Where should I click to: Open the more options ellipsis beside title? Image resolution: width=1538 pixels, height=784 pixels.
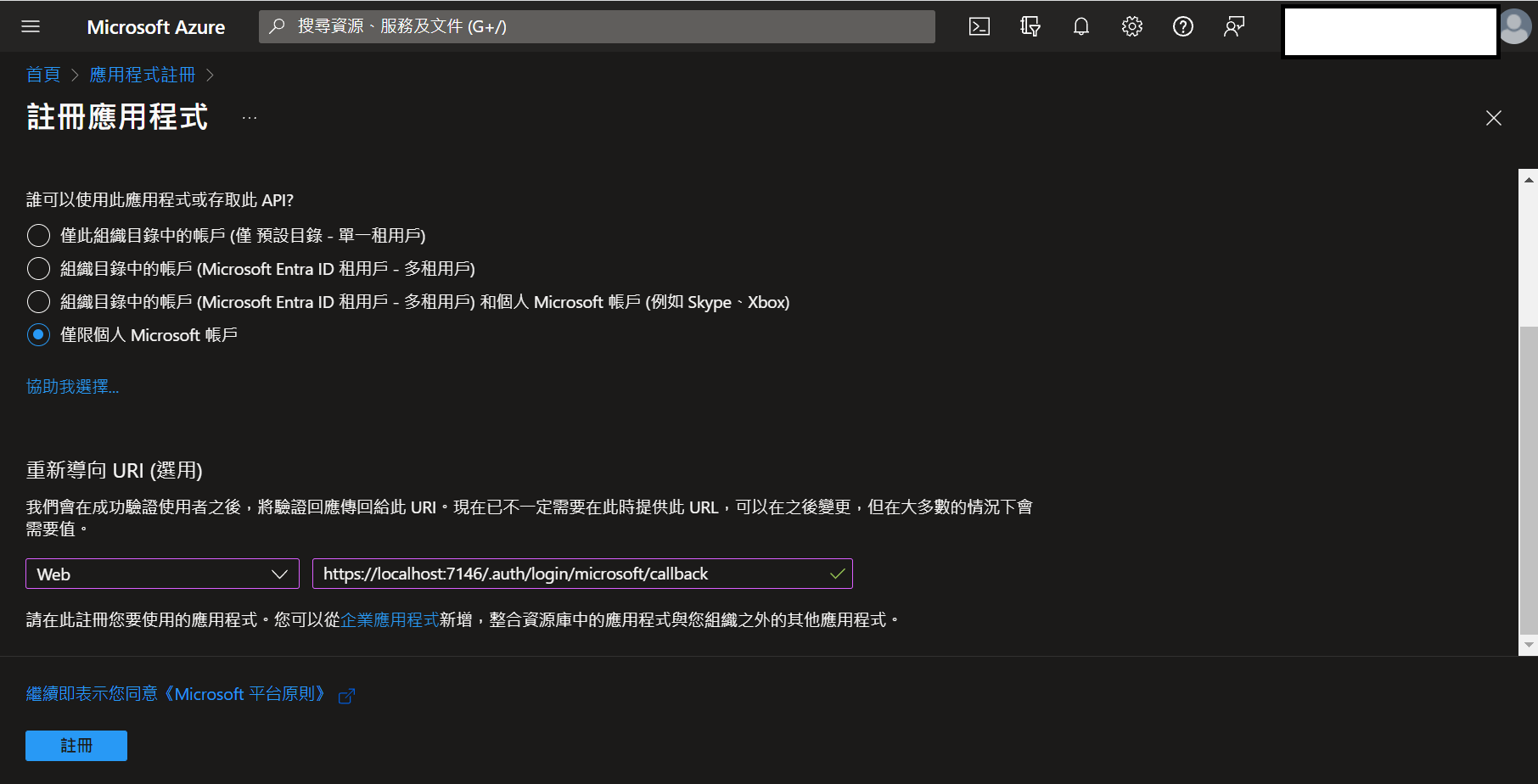point(250,118)
